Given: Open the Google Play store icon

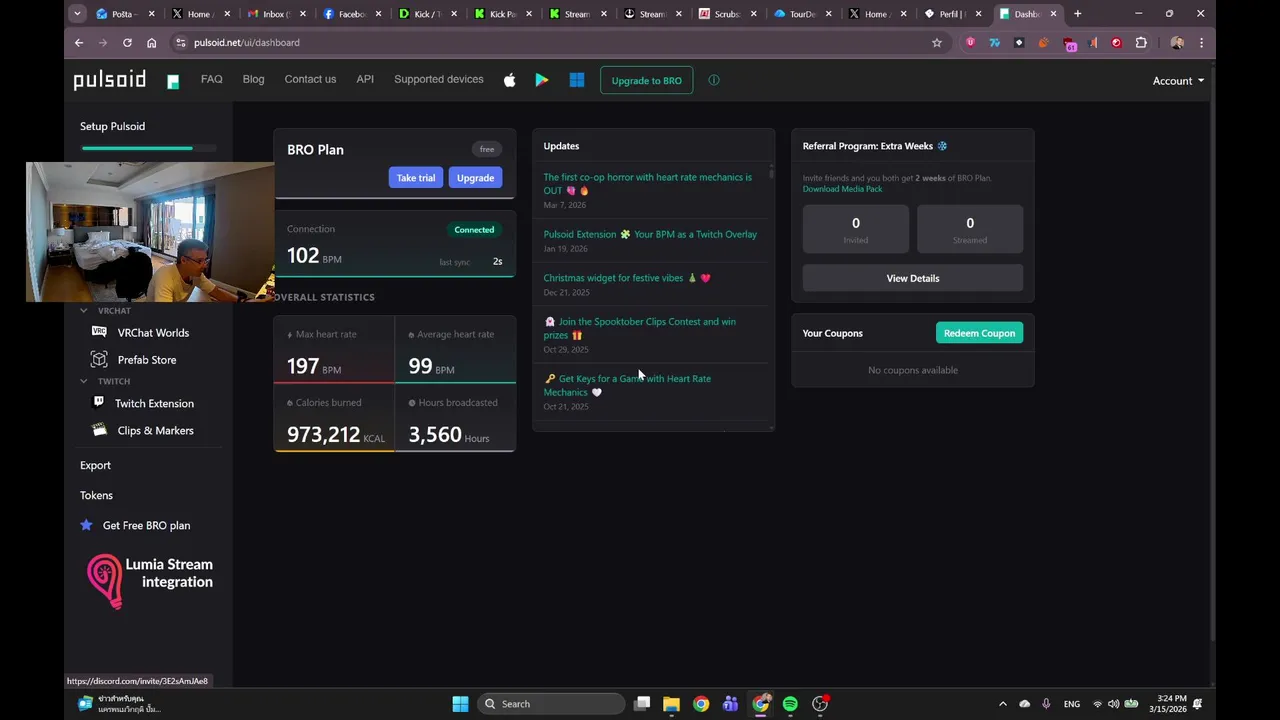Looking at the screenshot, I should click(542, 80).
